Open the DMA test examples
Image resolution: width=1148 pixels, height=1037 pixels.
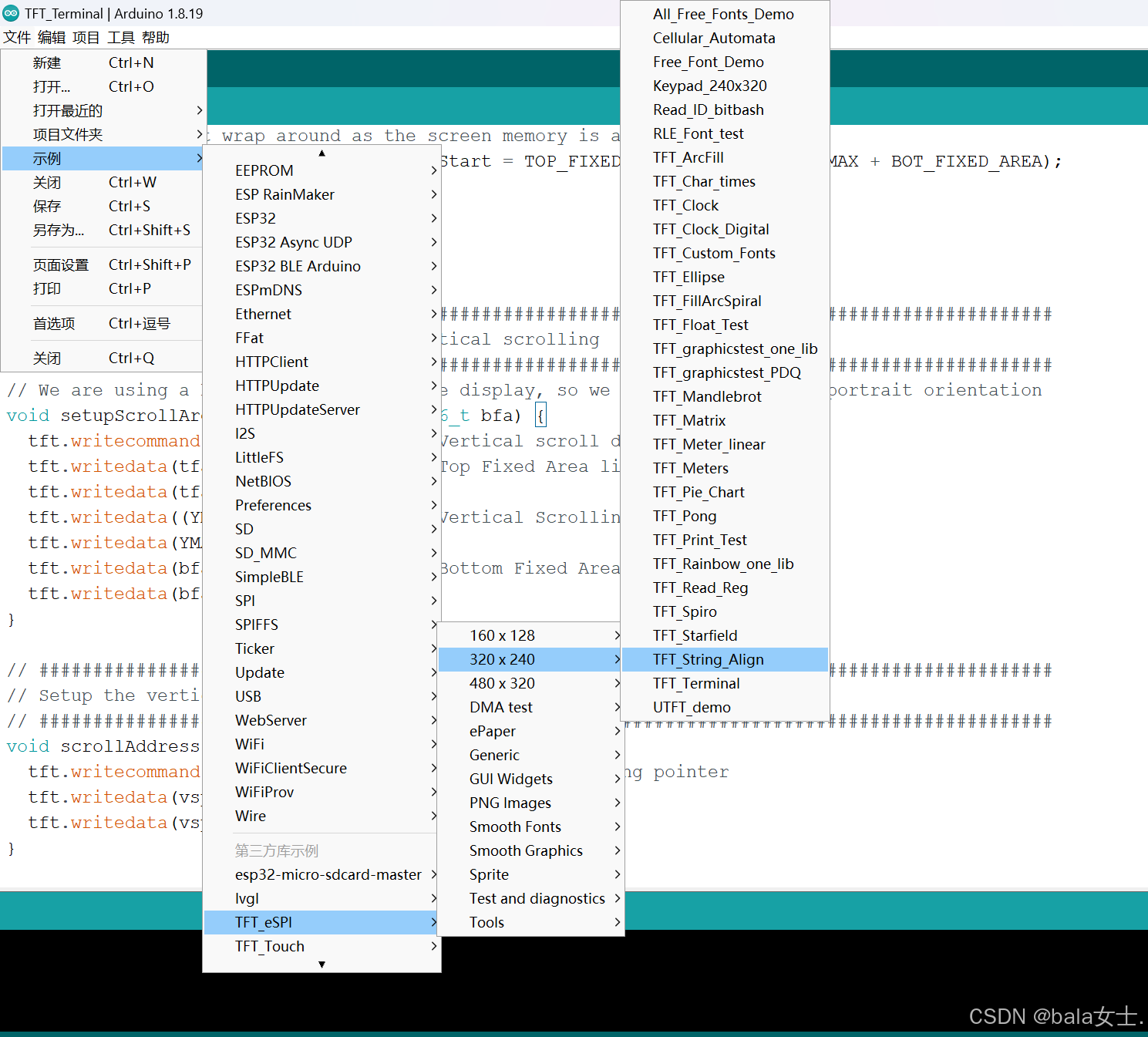tap(530, 707)
